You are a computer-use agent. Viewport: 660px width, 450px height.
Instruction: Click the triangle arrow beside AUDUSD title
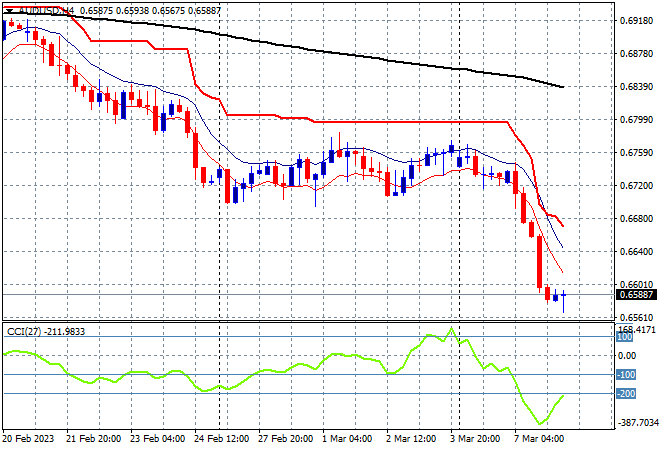point(9,11)
